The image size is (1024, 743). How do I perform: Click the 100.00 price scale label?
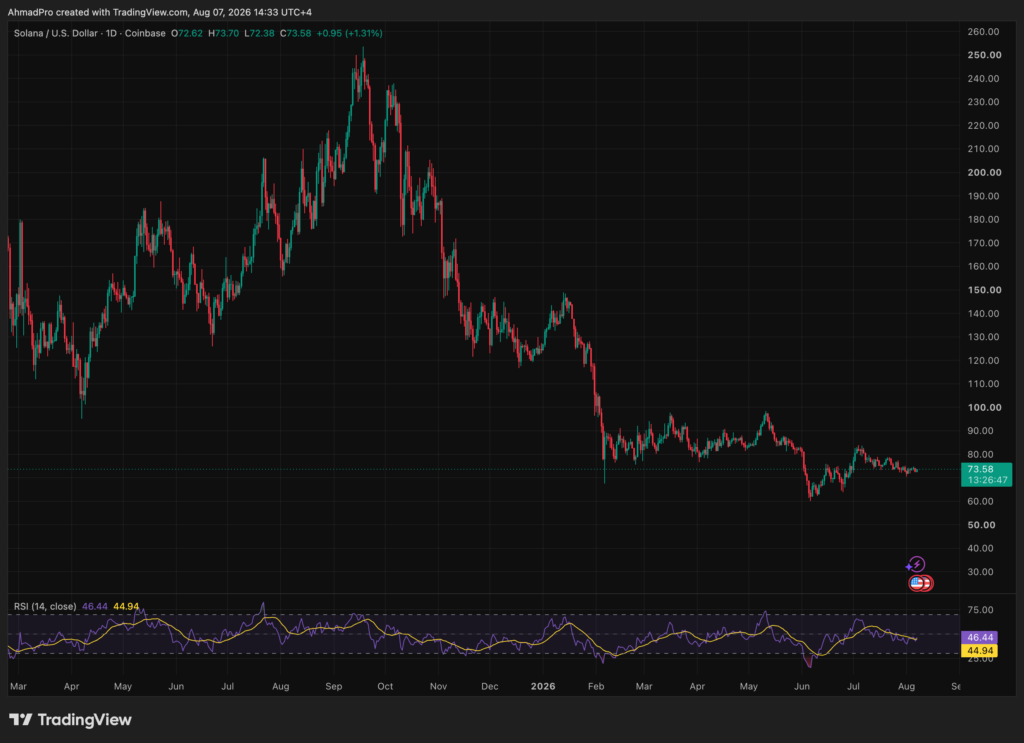pyautogui.click(x=984, y=407)
